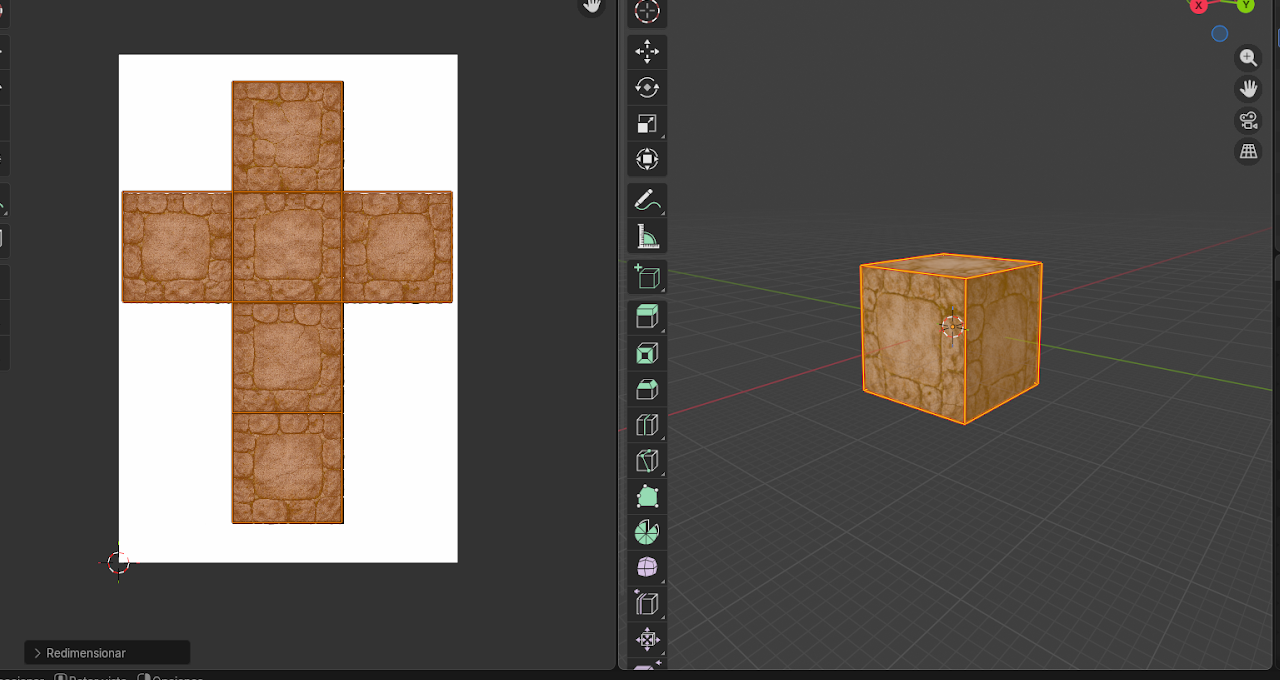Choose the Spin tool
The width and height of the screenshot is (1280, 680).
click(647, 532)
